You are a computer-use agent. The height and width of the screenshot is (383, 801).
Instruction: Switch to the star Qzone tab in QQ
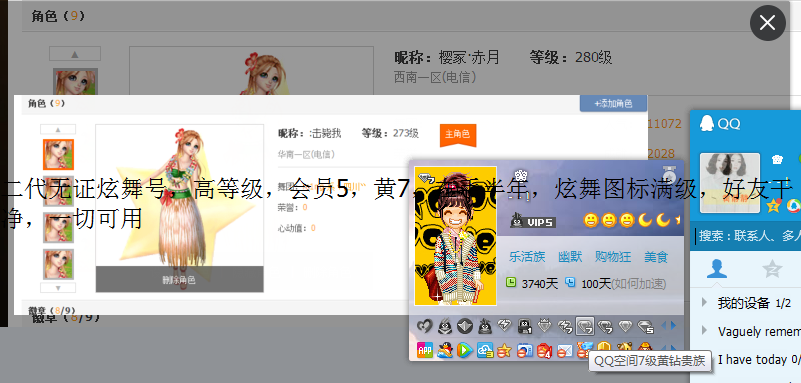(772, 269)
